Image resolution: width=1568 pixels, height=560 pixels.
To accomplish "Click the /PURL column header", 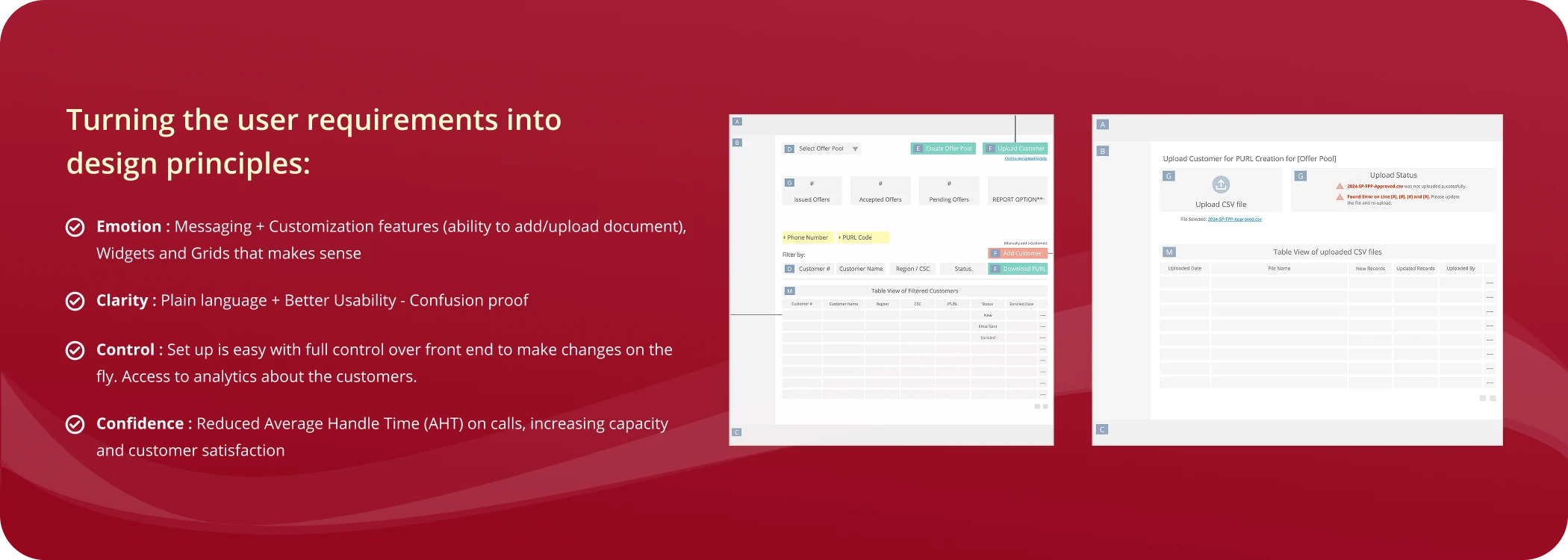I will pyautogui.click(x=953, y=304).
